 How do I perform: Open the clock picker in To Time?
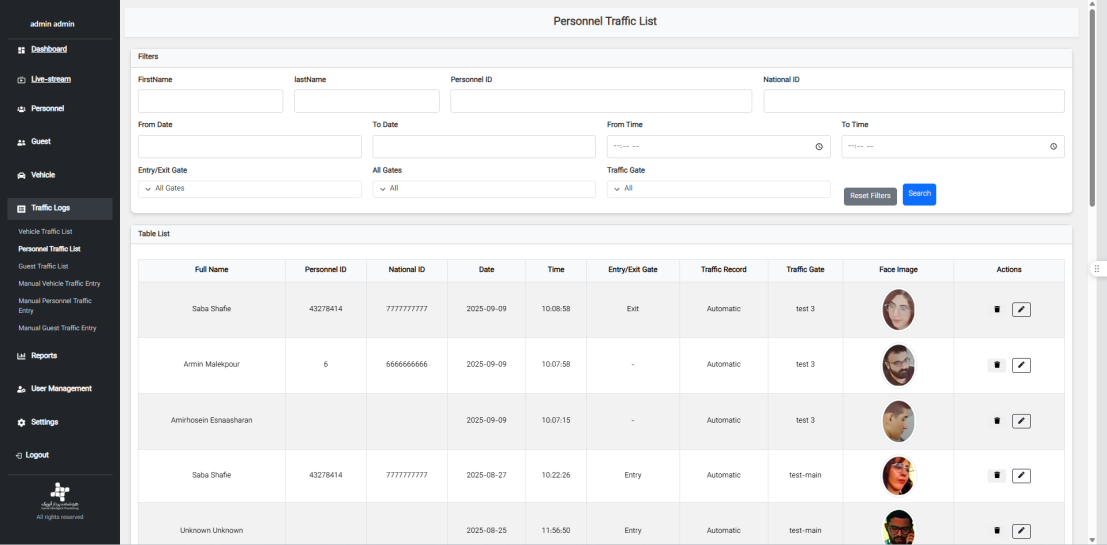[x=1053, y=147]
